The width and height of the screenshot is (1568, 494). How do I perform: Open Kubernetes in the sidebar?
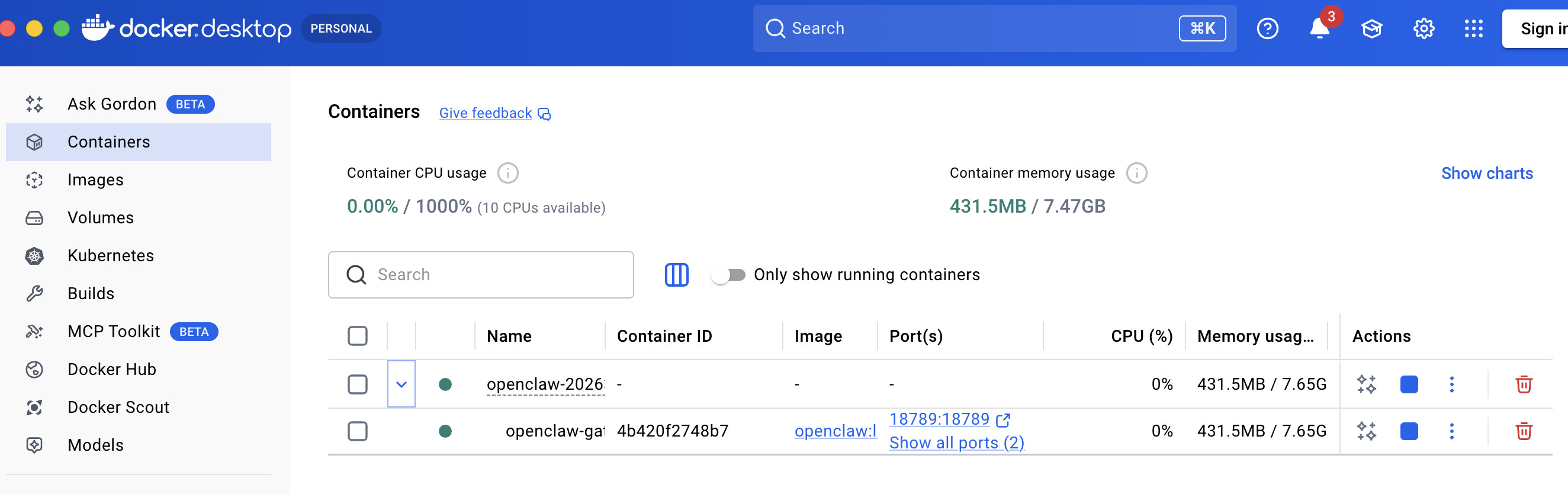[138, 255]
